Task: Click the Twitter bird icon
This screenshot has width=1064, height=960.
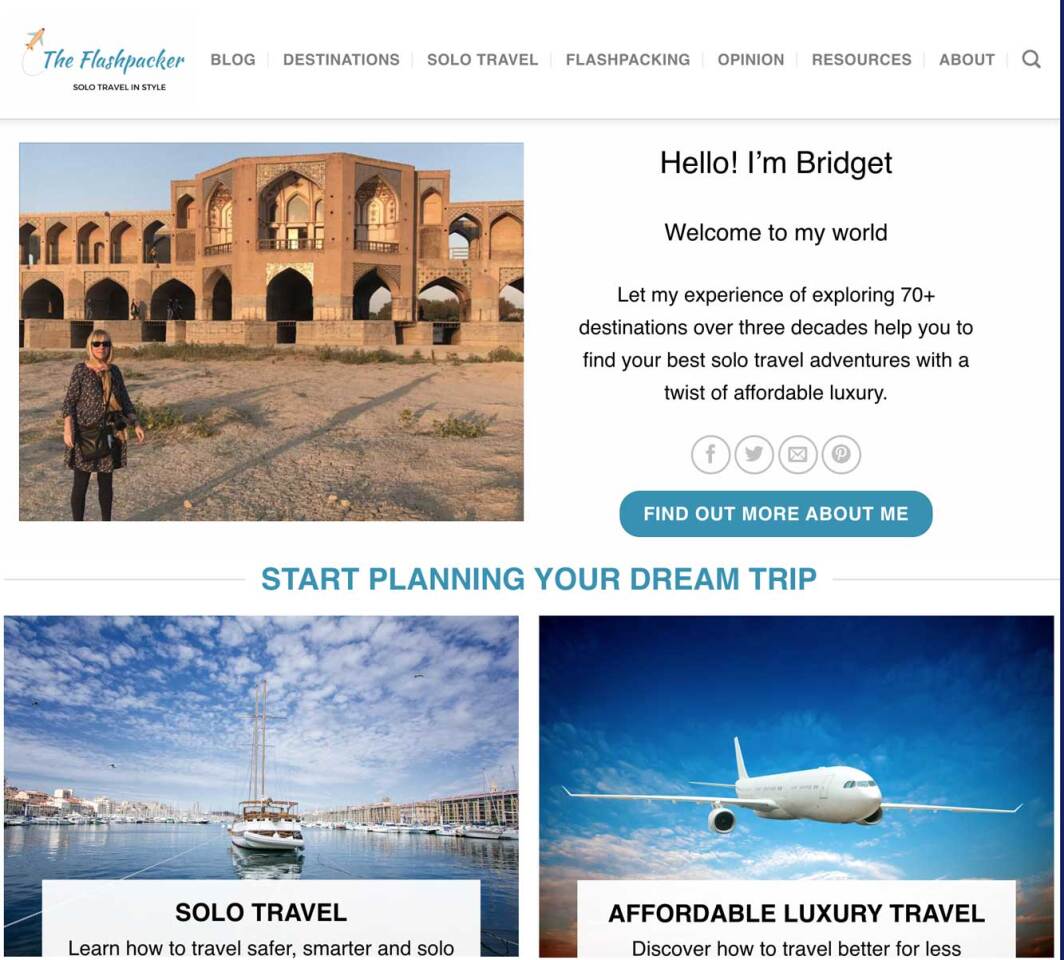Action: pyautogui.click(x=754, y=454)
